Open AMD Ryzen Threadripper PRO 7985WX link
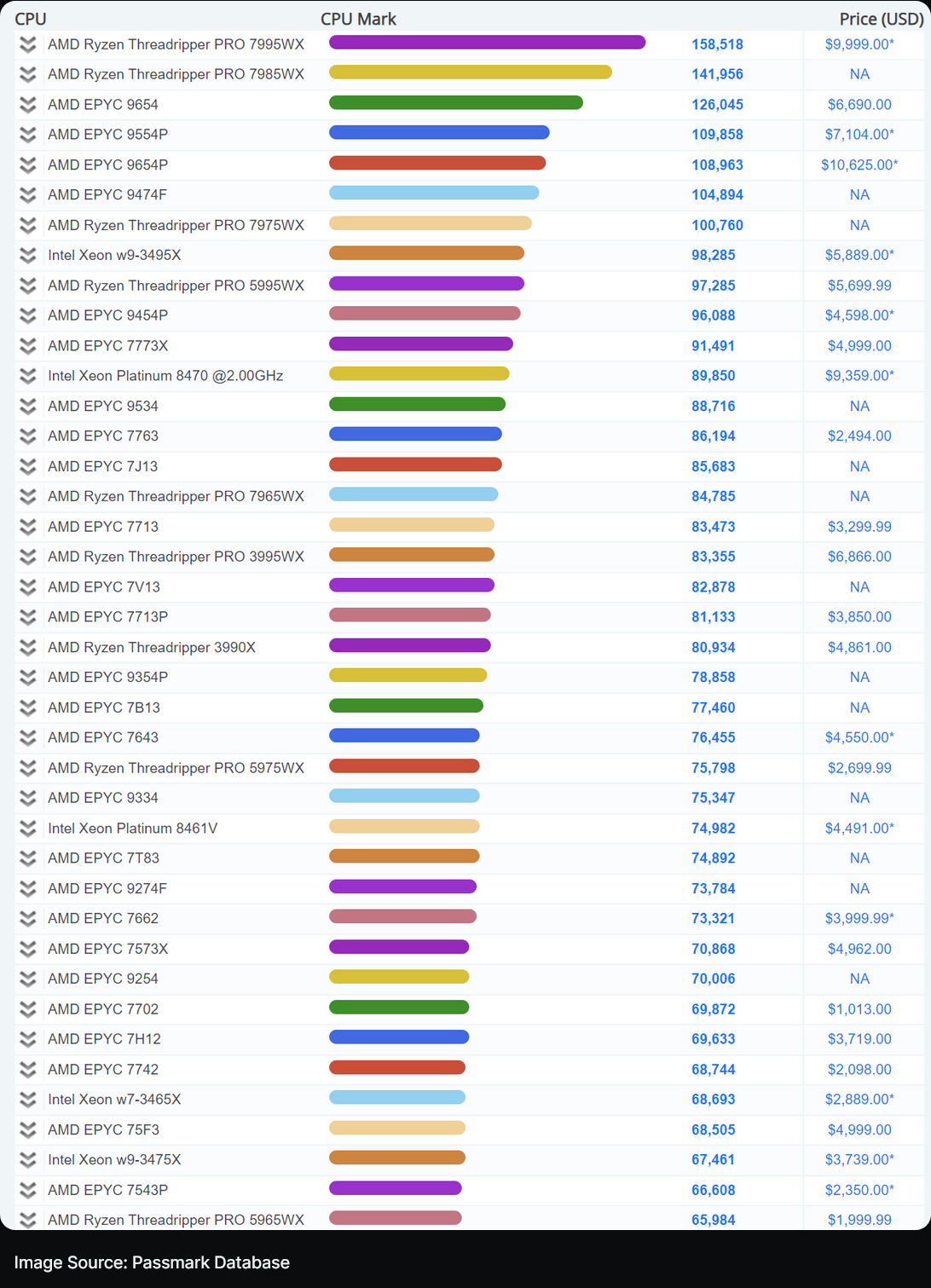This screenshot has width=931, height=1288. click(x=176, y=74)
